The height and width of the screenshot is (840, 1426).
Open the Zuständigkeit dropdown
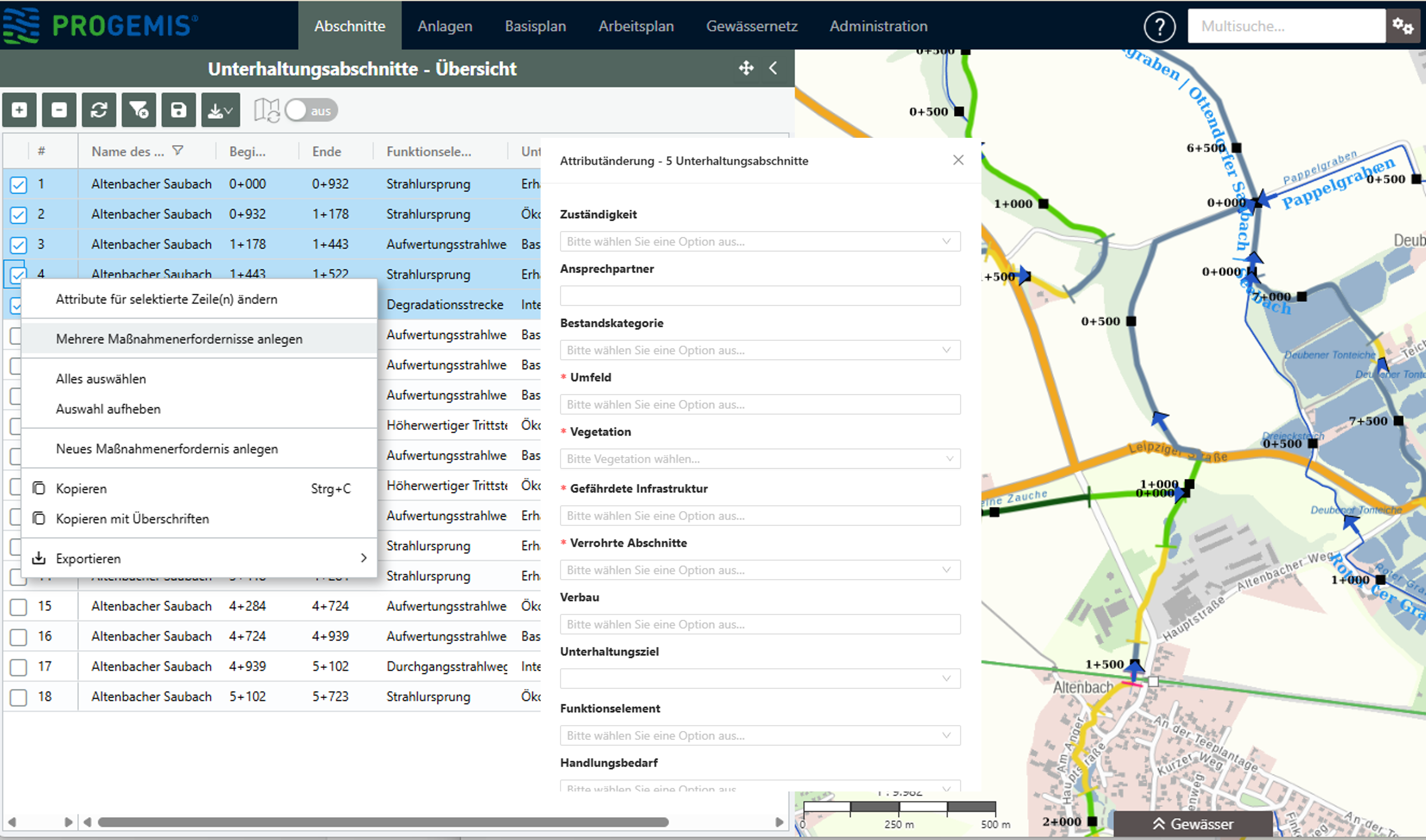pyautogui.click(x=760, y=241)
